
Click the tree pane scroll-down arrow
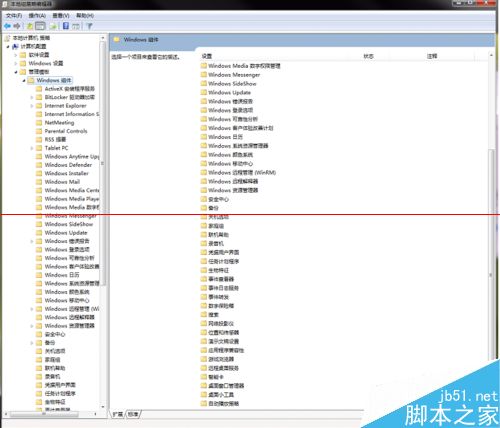point(103,407)
